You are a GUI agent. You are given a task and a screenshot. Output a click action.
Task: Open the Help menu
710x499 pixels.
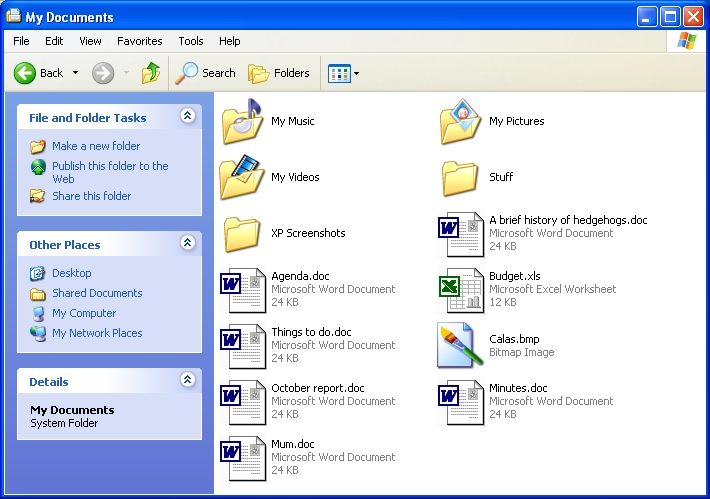pyautogui.click(x=230, y=41)
